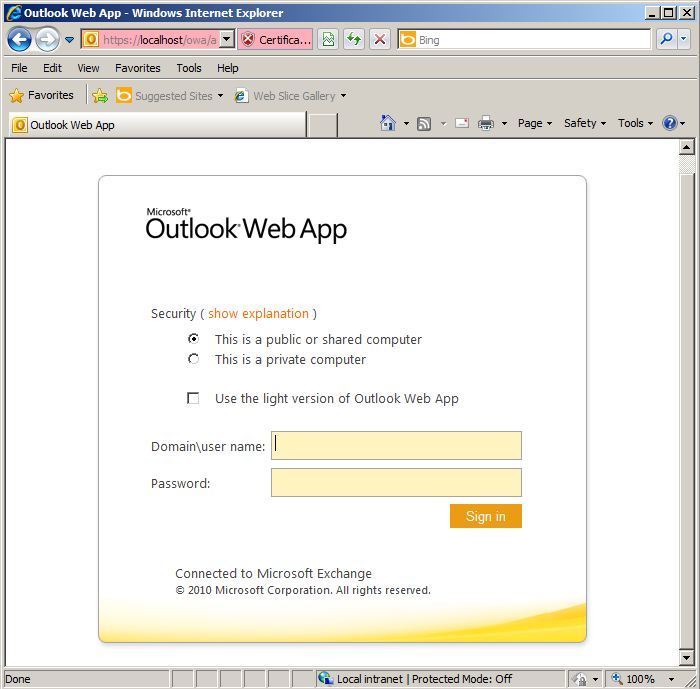Click the status bar privacy lock icon
This screenshot has width=700, height=689.
[580, 679]
